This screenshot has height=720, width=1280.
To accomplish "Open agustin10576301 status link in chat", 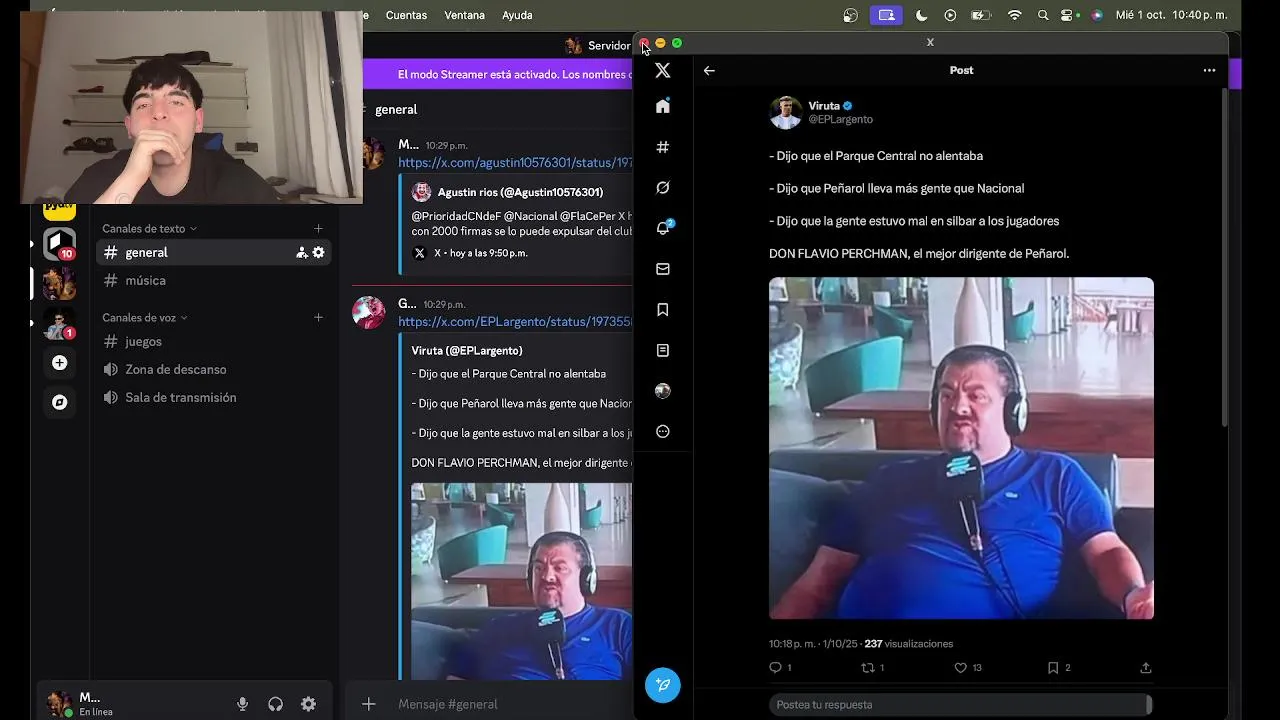I will 515,162.
